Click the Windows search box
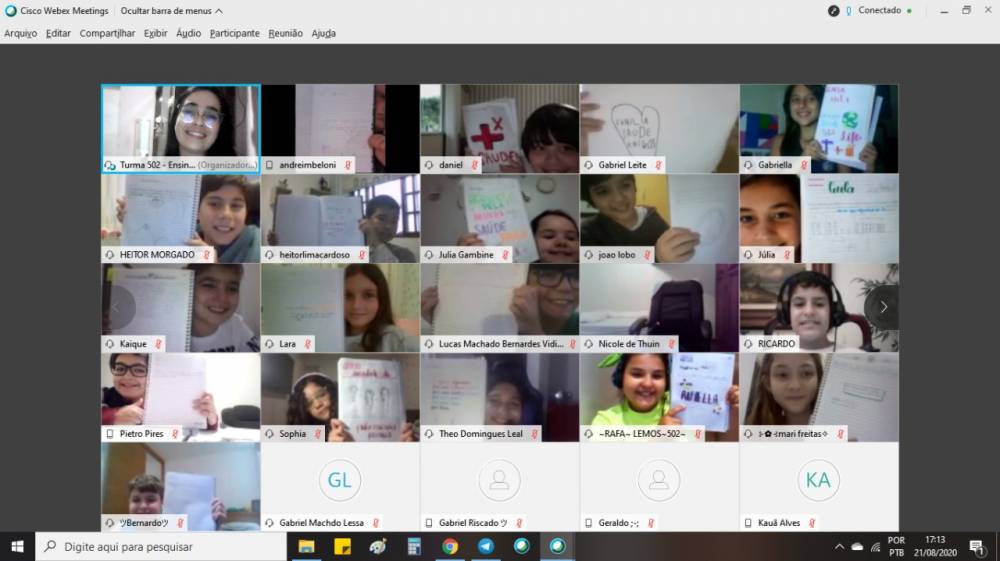This screenshot has height=561, width=1000. [160, 546]
